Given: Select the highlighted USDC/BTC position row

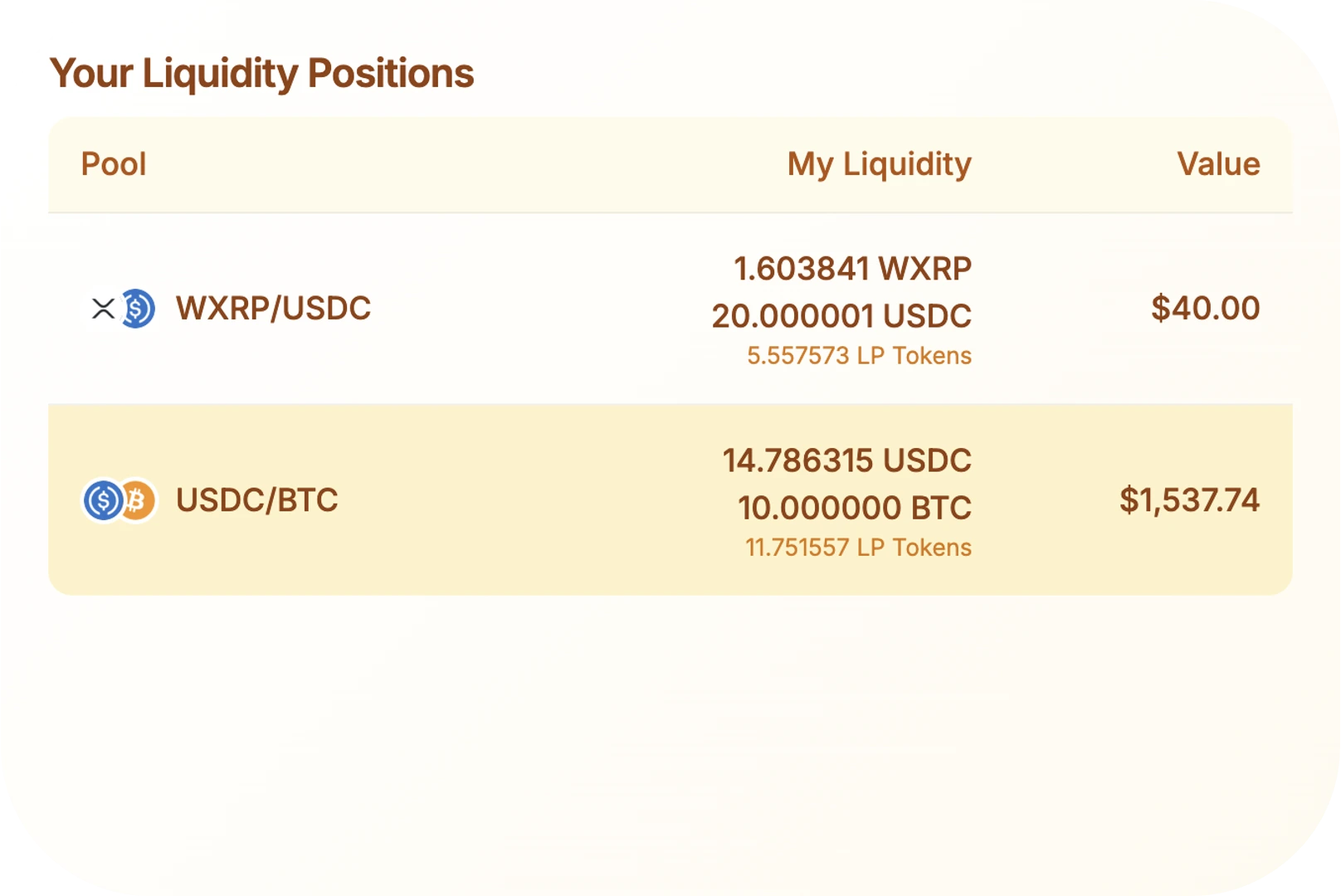Looking at the screenshot, I should [x=670, y=499].
